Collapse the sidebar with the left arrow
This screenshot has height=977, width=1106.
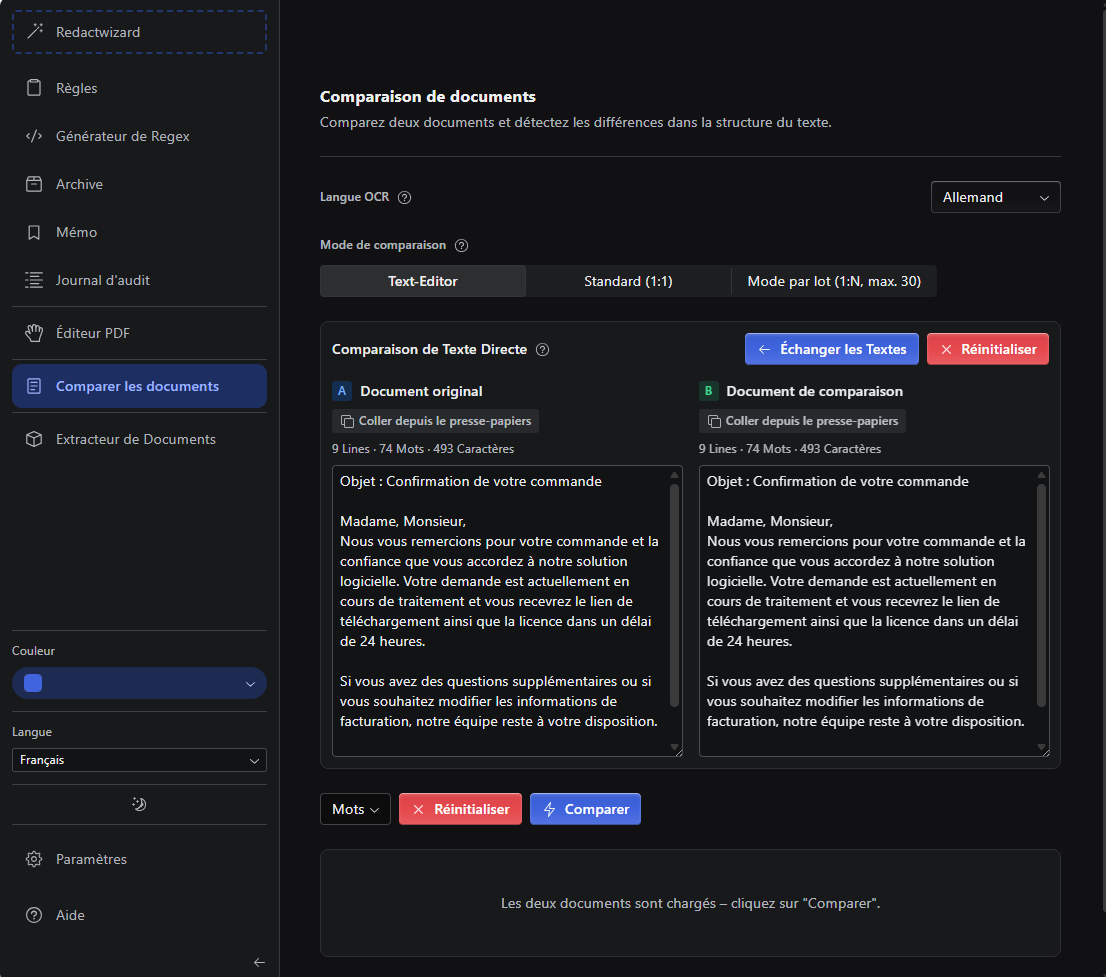pyautogui.click(x=259, y=962)
